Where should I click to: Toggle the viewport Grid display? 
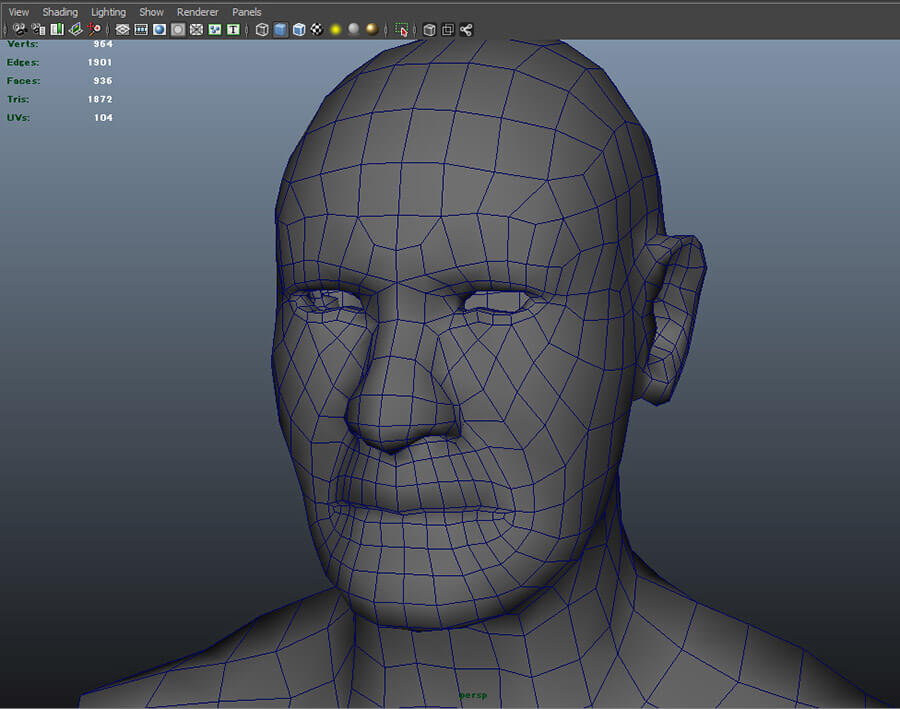click(x=122, y=29)
